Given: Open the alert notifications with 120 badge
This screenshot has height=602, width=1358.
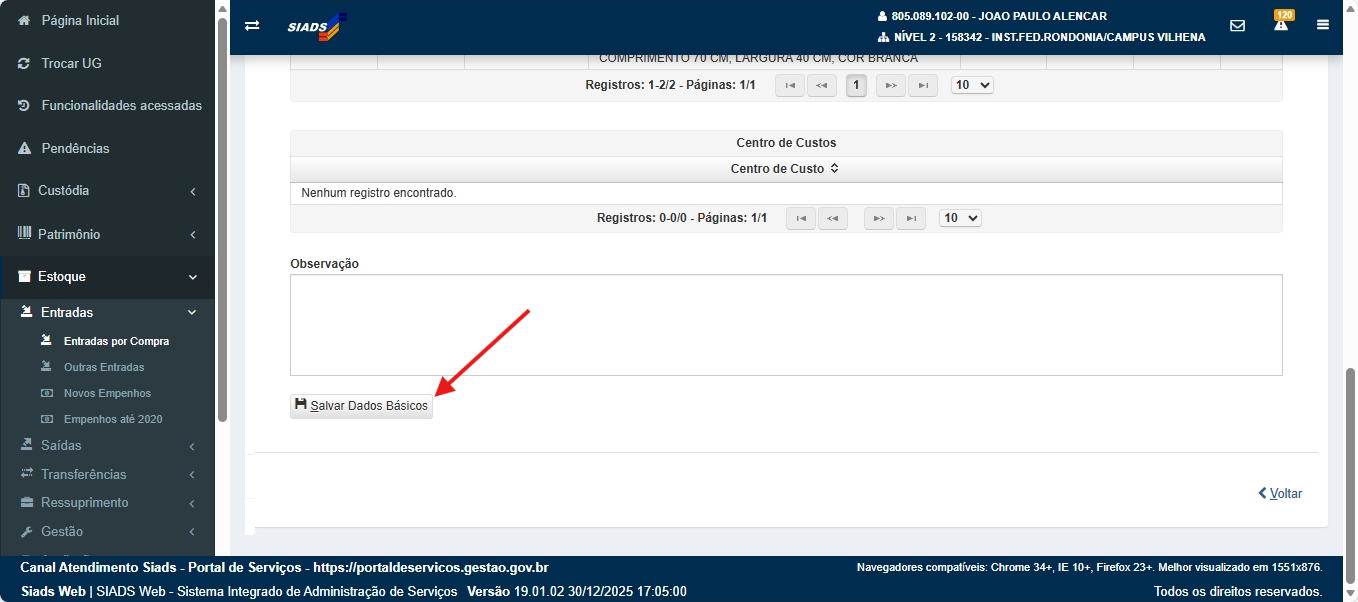Looking at the screenshot, I should (x=1280, y=24).
